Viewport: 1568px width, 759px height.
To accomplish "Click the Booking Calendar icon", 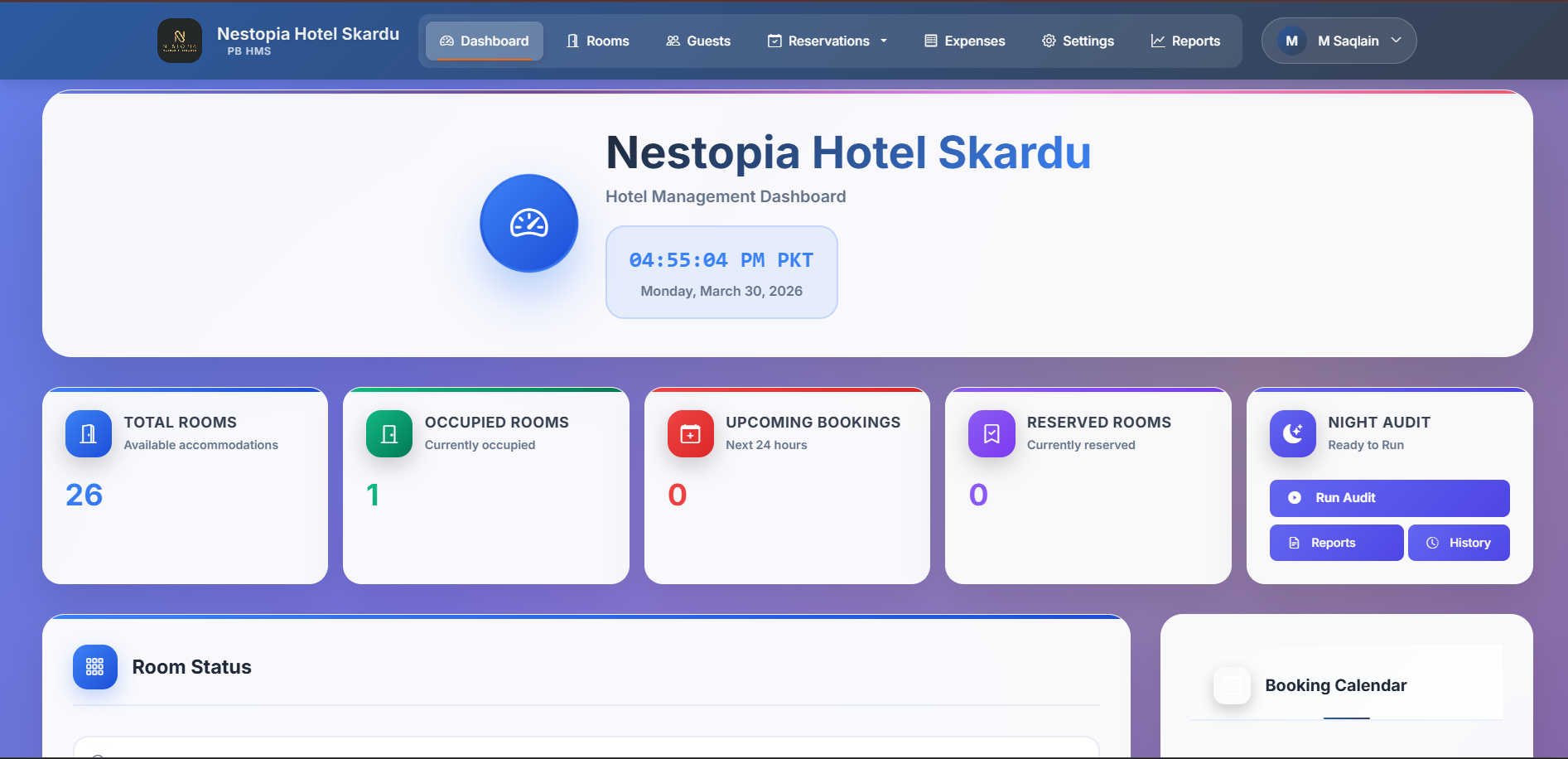I will 1232,685.
